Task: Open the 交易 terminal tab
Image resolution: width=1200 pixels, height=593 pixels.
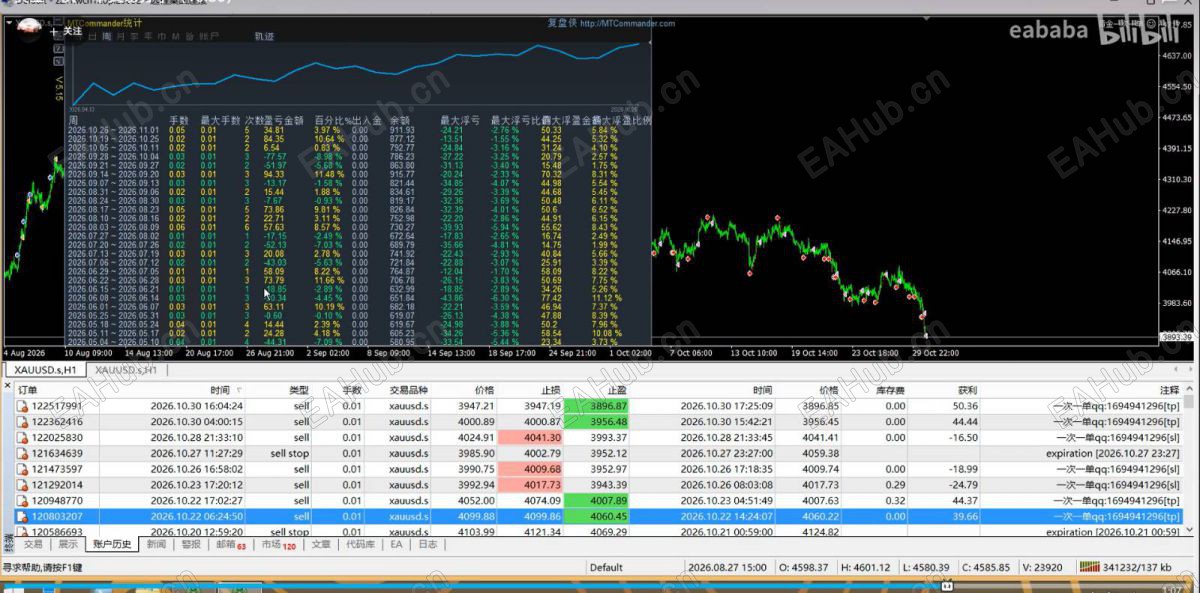Action: point(33,545)
